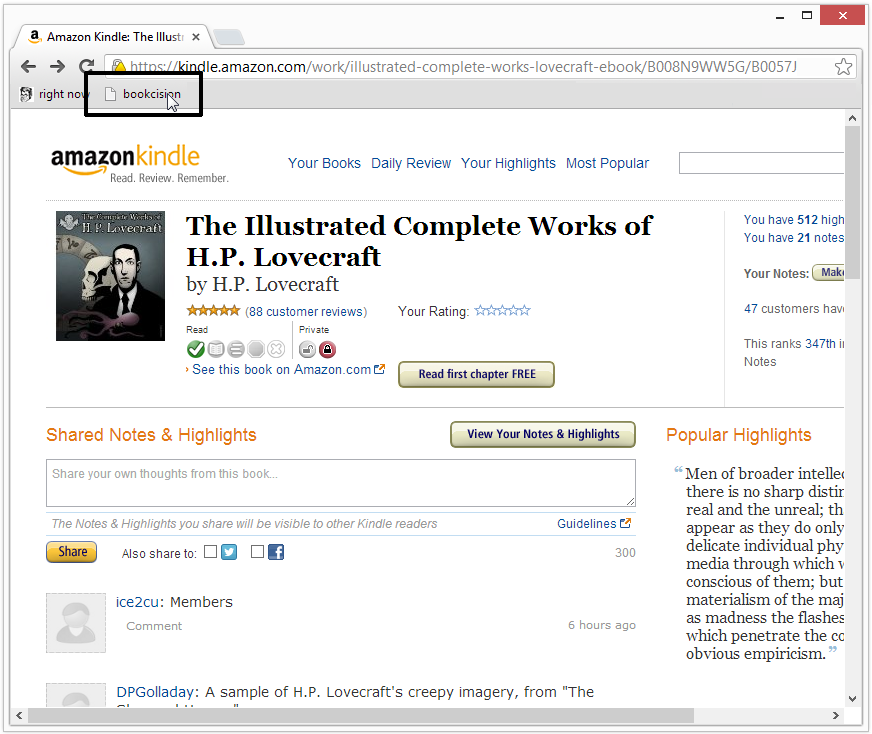872x734 pixels.
Task: Set status with the gray X circle icon
Action: point(276,349)
